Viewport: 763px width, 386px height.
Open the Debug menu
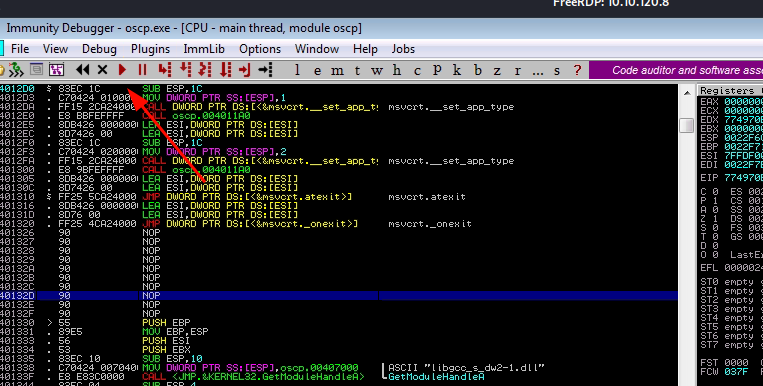tap(99, 49)
